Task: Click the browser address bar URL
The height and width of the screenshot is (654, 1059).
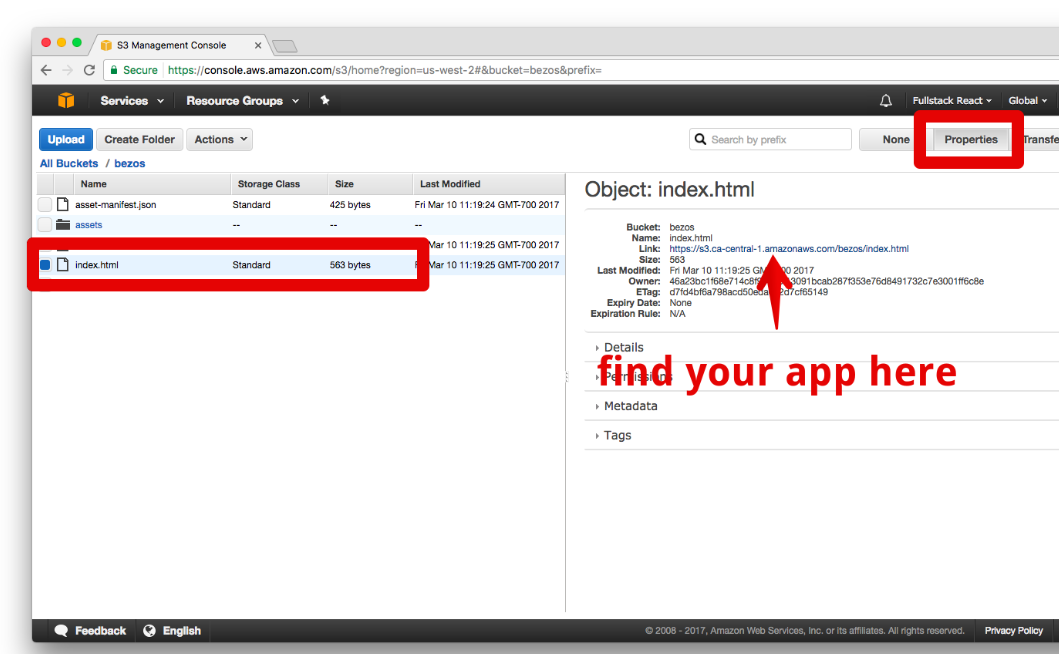Action: 385,70
